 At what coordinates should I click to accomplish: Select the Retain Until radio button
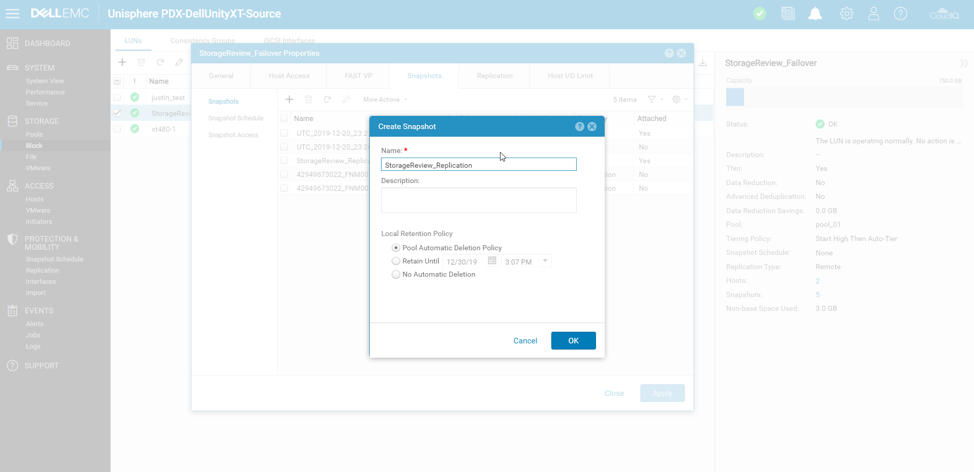396,261
